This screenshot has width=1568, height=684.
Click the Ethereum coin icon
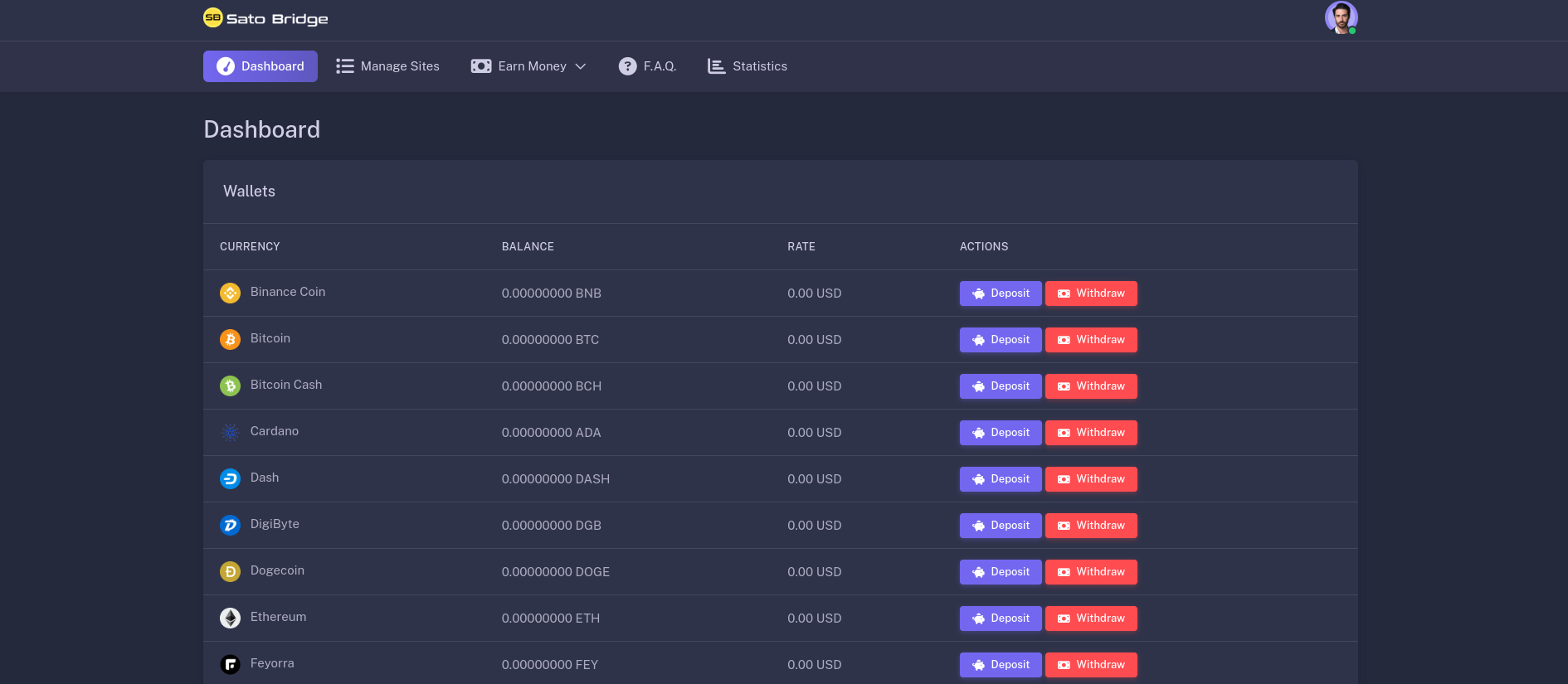coord(230,618)
